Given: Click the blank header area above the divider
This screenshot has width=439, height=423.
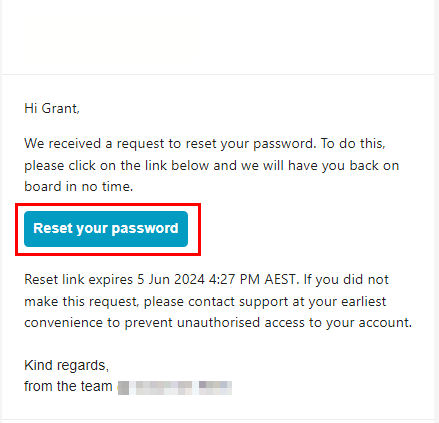Looking at the screenshot, I should click(218, 37).
